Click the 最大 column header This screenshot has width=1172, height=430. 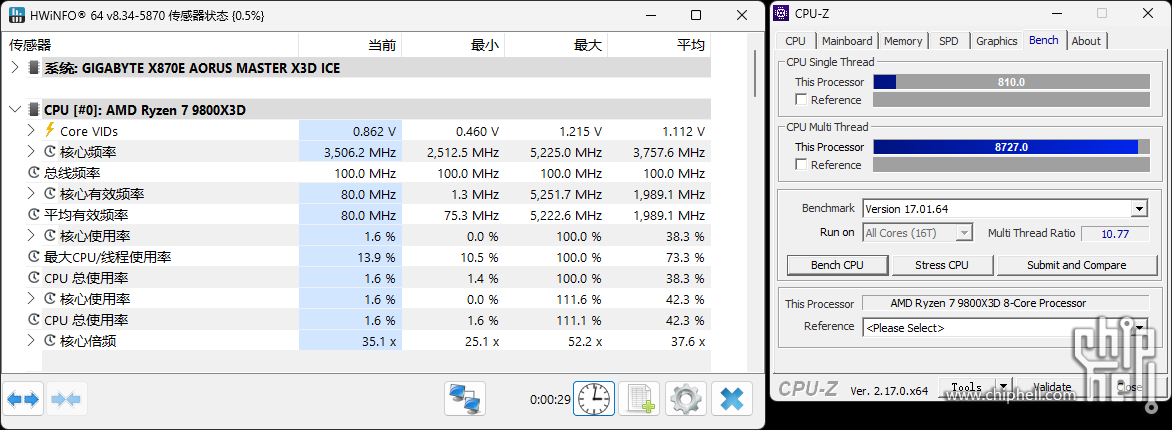587,45
